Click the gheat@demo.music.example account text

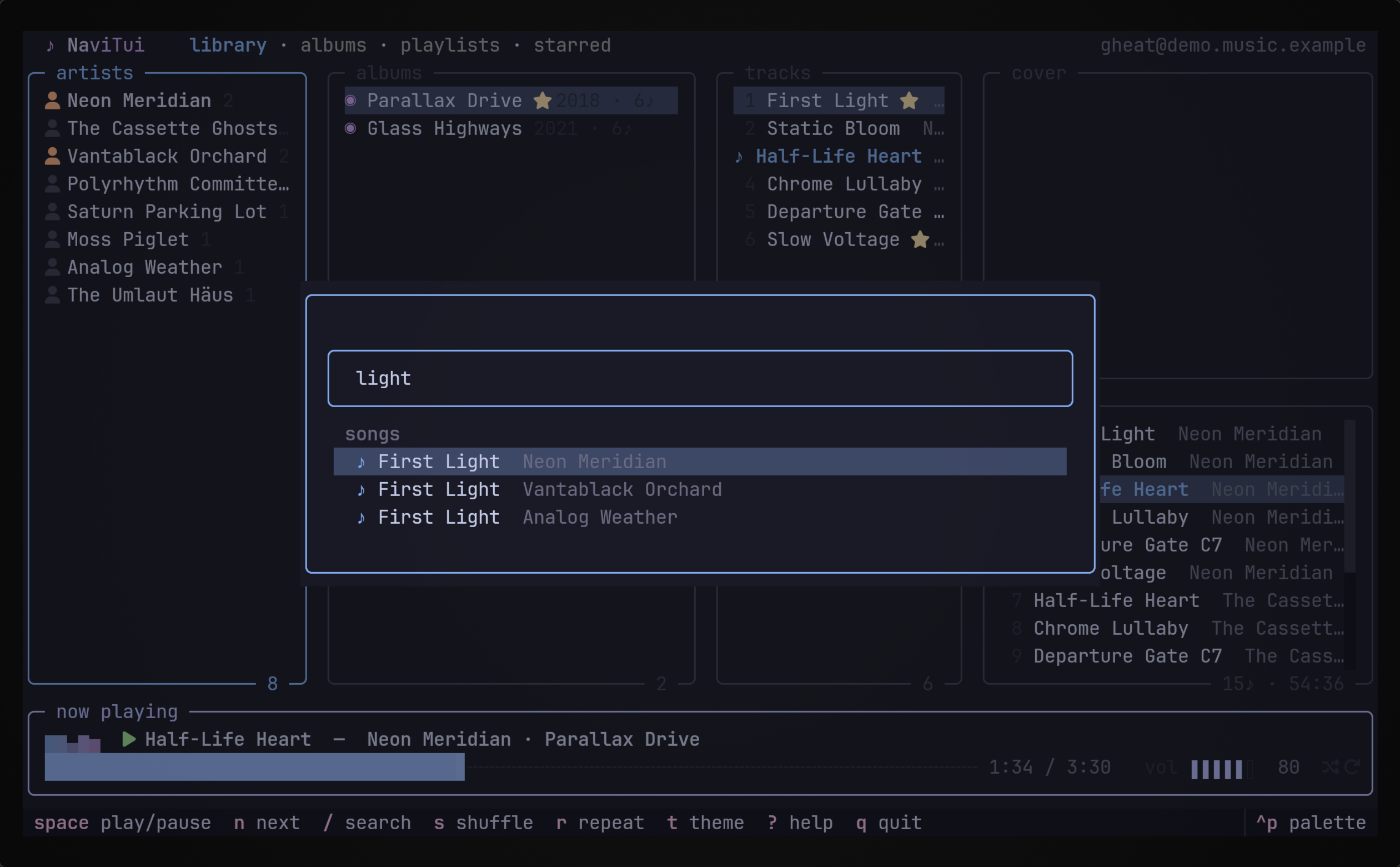tap(1233, 46)
